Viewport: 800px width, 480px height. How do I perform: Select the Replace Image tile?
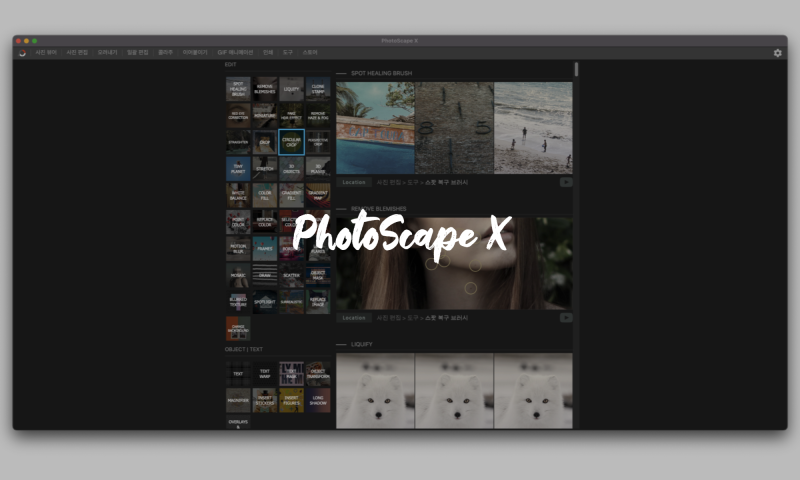(x=318, y=301)
